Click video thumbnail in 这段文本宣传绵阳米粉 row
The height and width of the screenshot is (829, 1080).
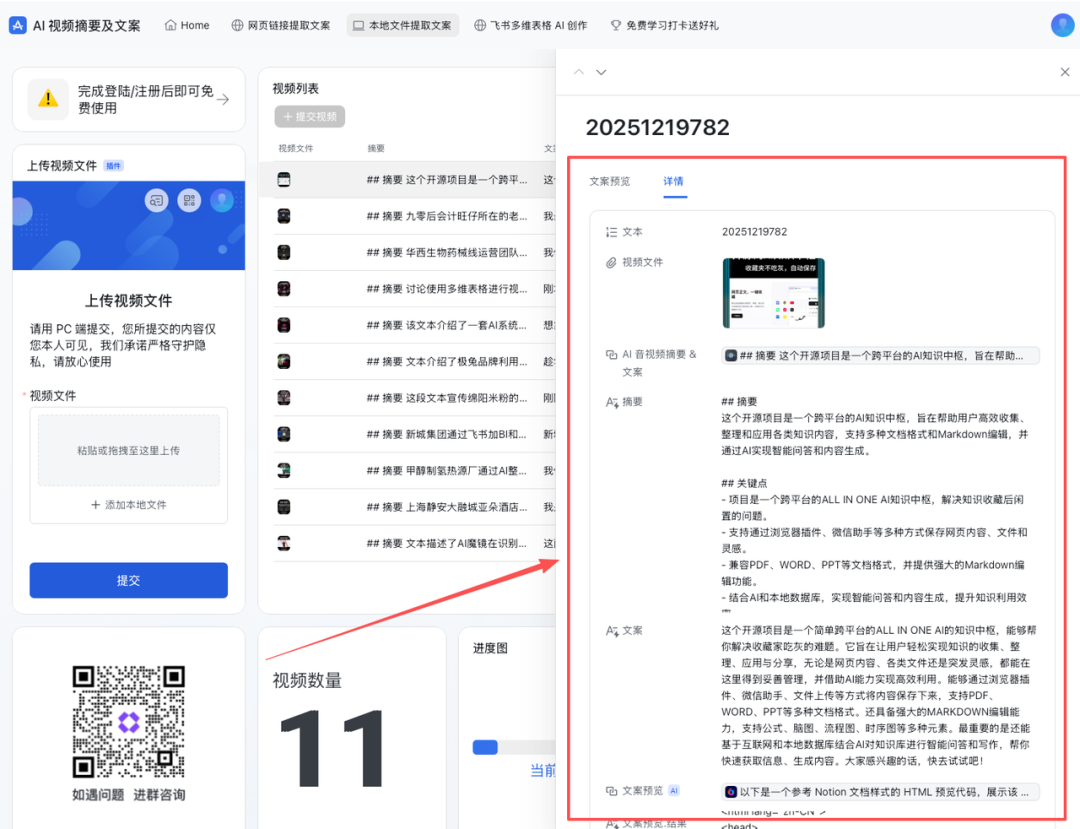pos(284,398)
